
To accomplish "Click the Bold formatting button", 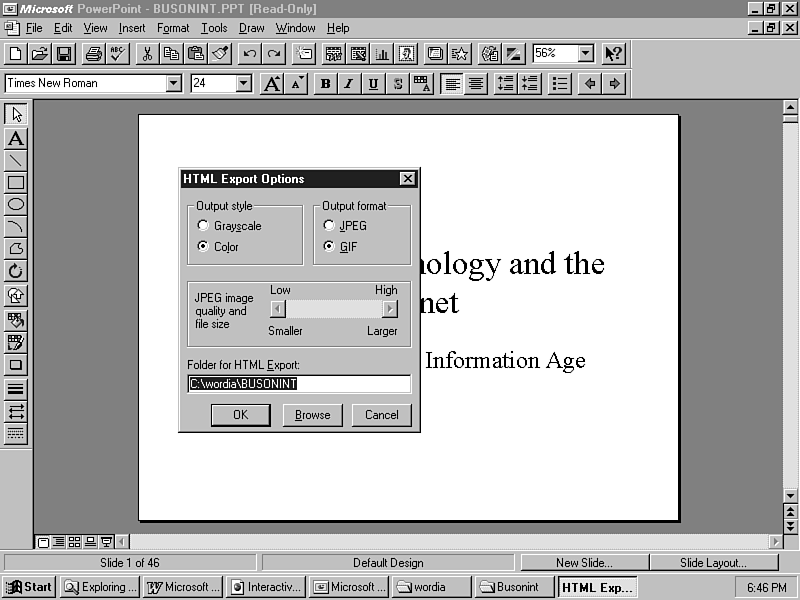I will (325, 84).
